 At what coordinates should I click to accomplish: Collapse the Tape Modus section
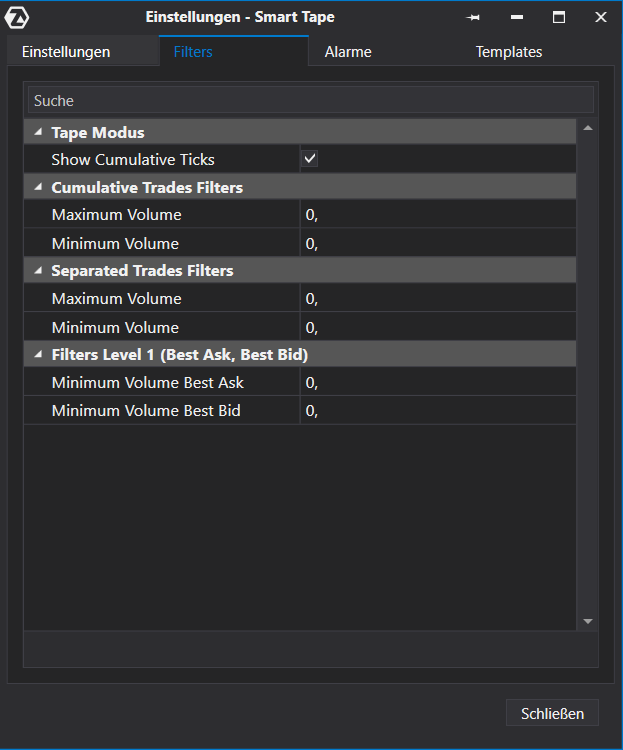coord(38,132)
